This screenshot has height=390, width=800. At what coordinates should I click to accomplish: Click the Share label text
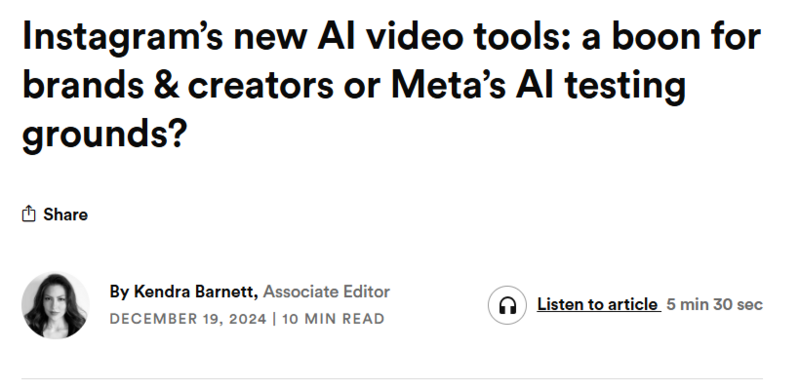[65, 215]
